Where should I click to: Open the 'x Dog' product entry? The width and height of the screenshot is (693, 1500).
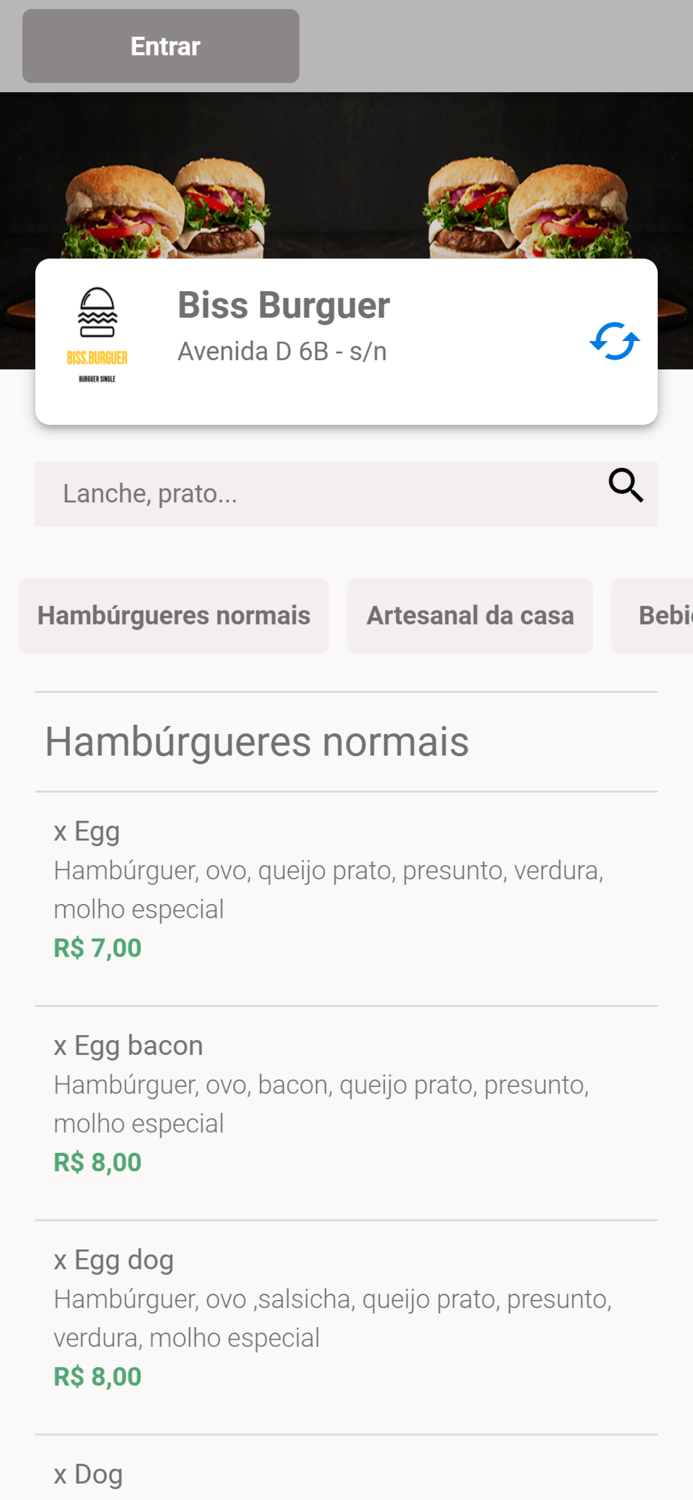pyautogui.click(x=88, y=1473)
